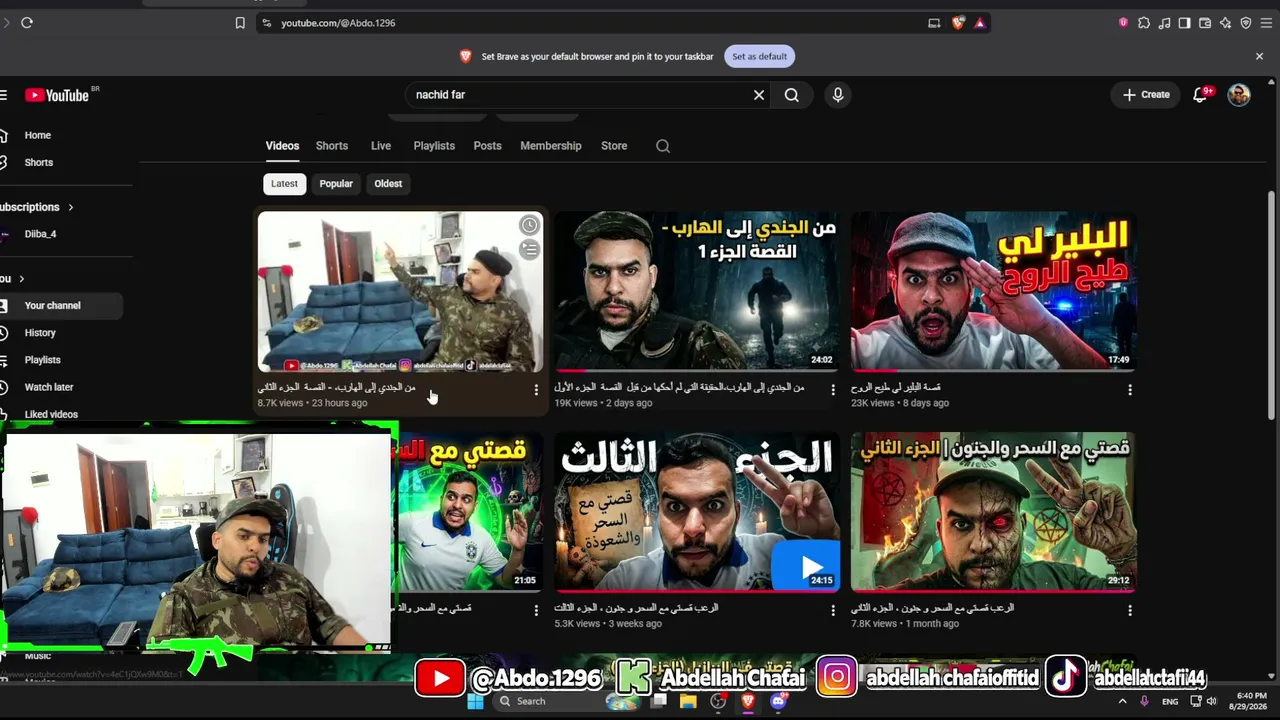Open site settings icon left of the URL

[266, 23]
